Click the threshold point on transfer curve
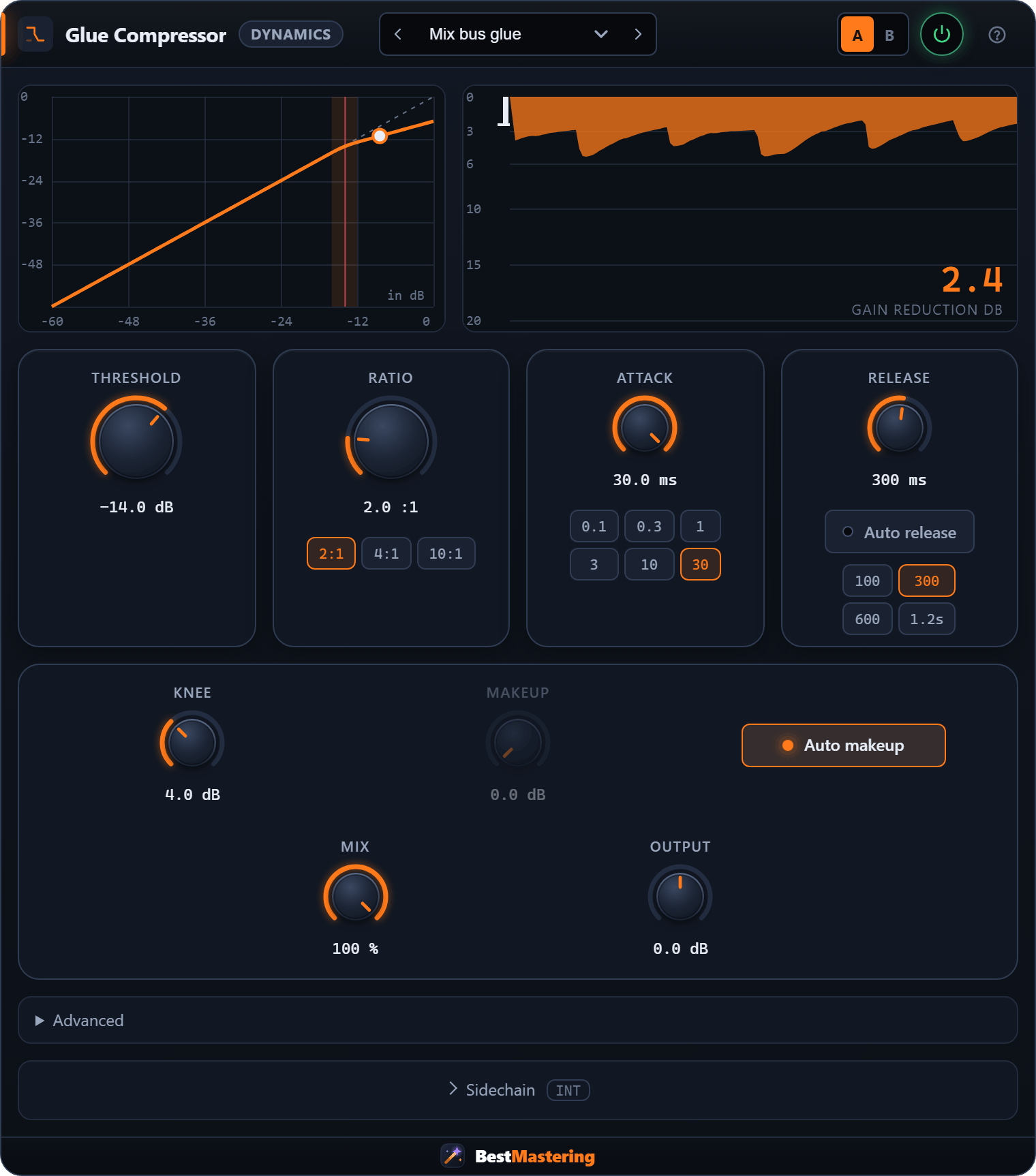Viewport: 1036px width, 1176px height. click(380, 136)
